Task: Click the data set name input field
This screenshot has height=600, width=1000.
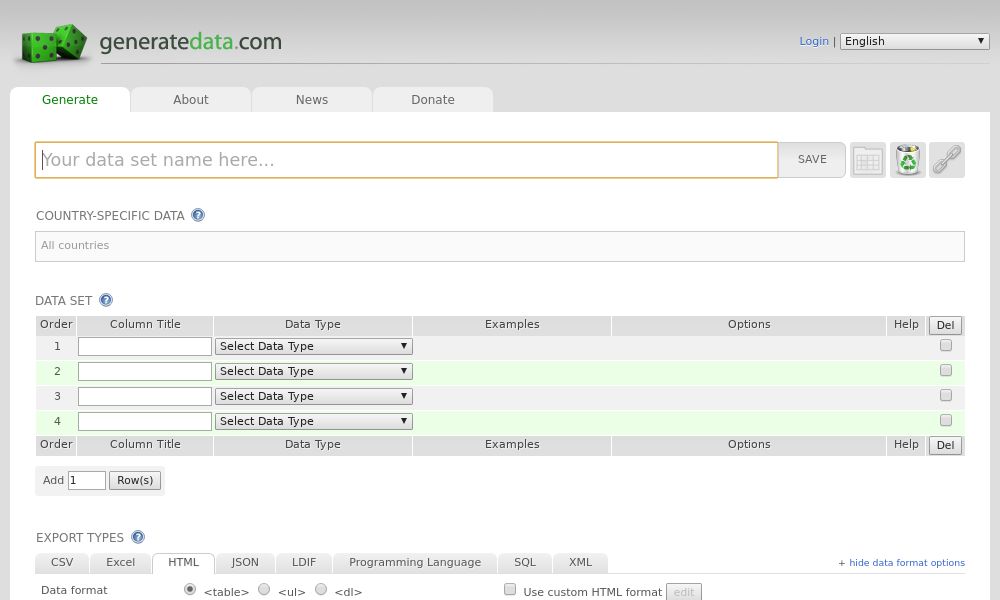Action: pos(406,159)
